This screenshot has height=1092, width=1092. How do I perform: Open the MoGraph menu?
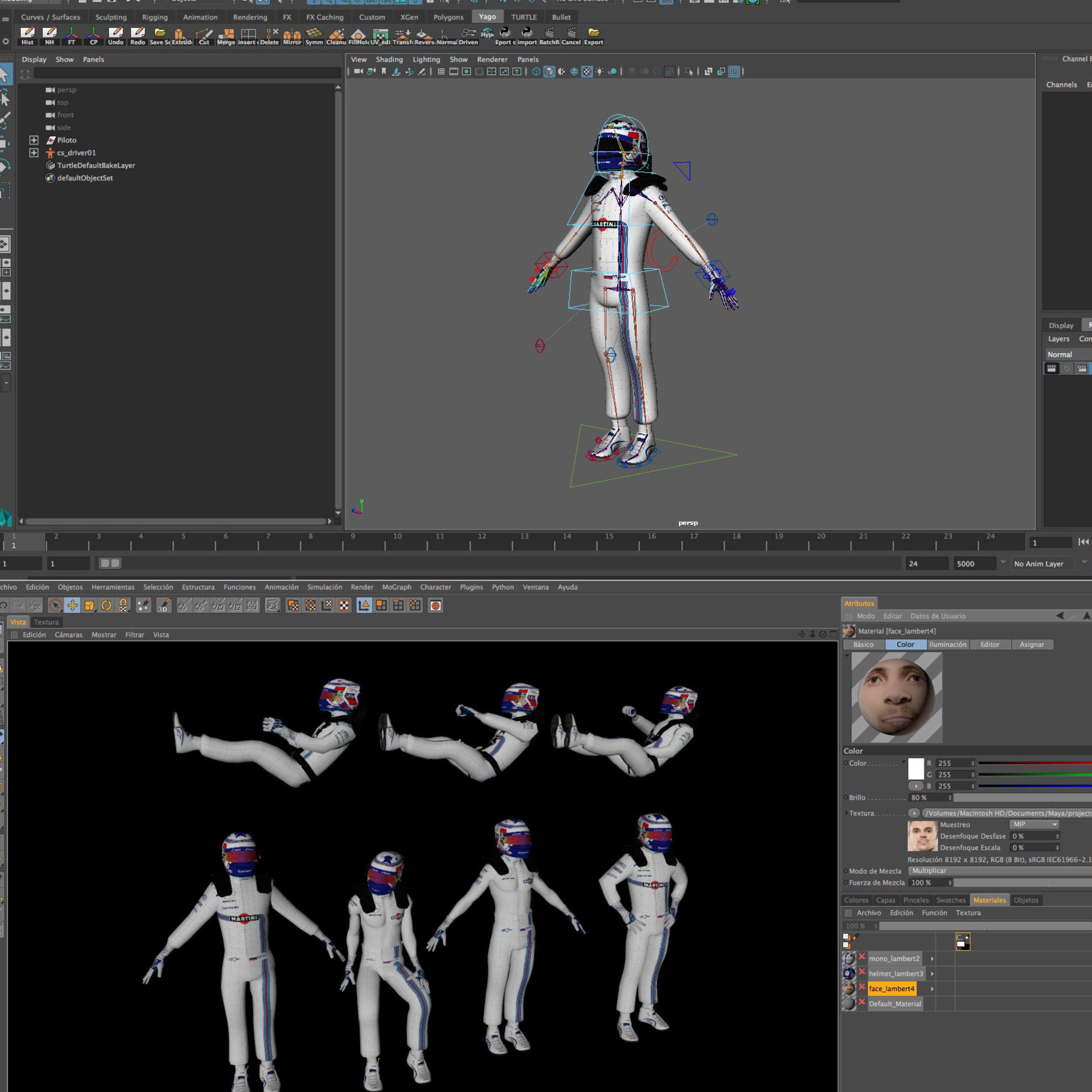point(396,587)
